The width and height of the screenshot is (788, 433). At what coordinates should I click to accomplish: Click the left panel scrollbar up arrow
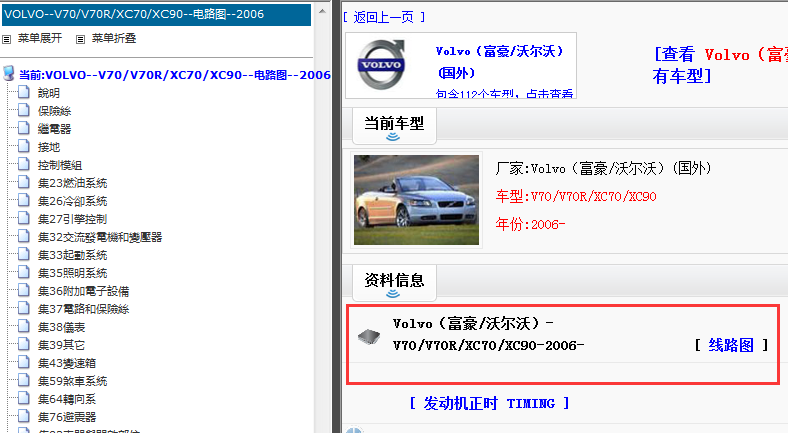click(x=322, y=11)
